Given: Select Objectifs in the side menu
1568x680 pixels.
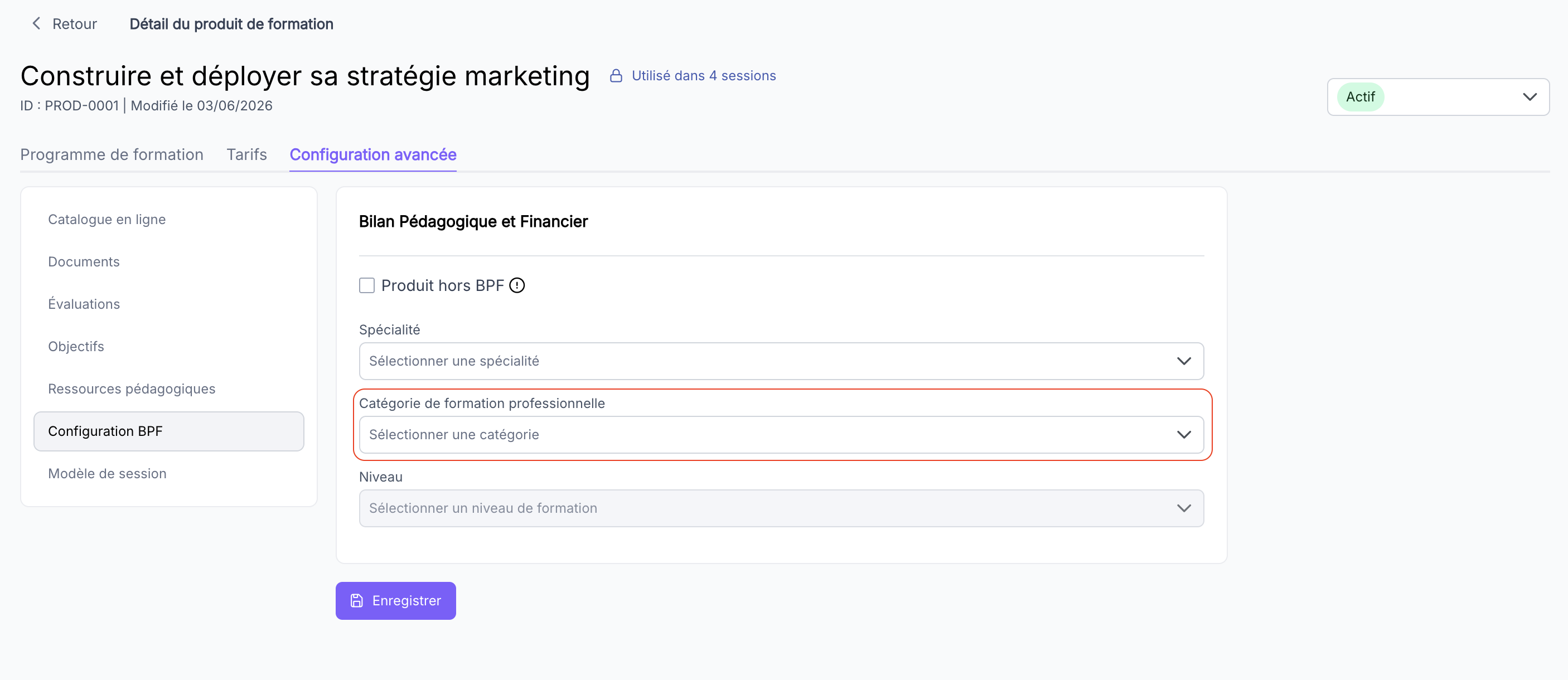Looking at the screenshot, I should click(x=168, y=346).
